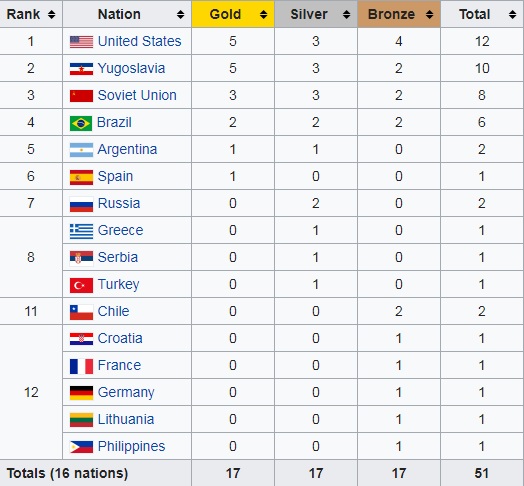The width and height of the screenshot is (524, 486).
Task: Sort by Silver medals sort arrows
Action: click(x=347, y=14)
